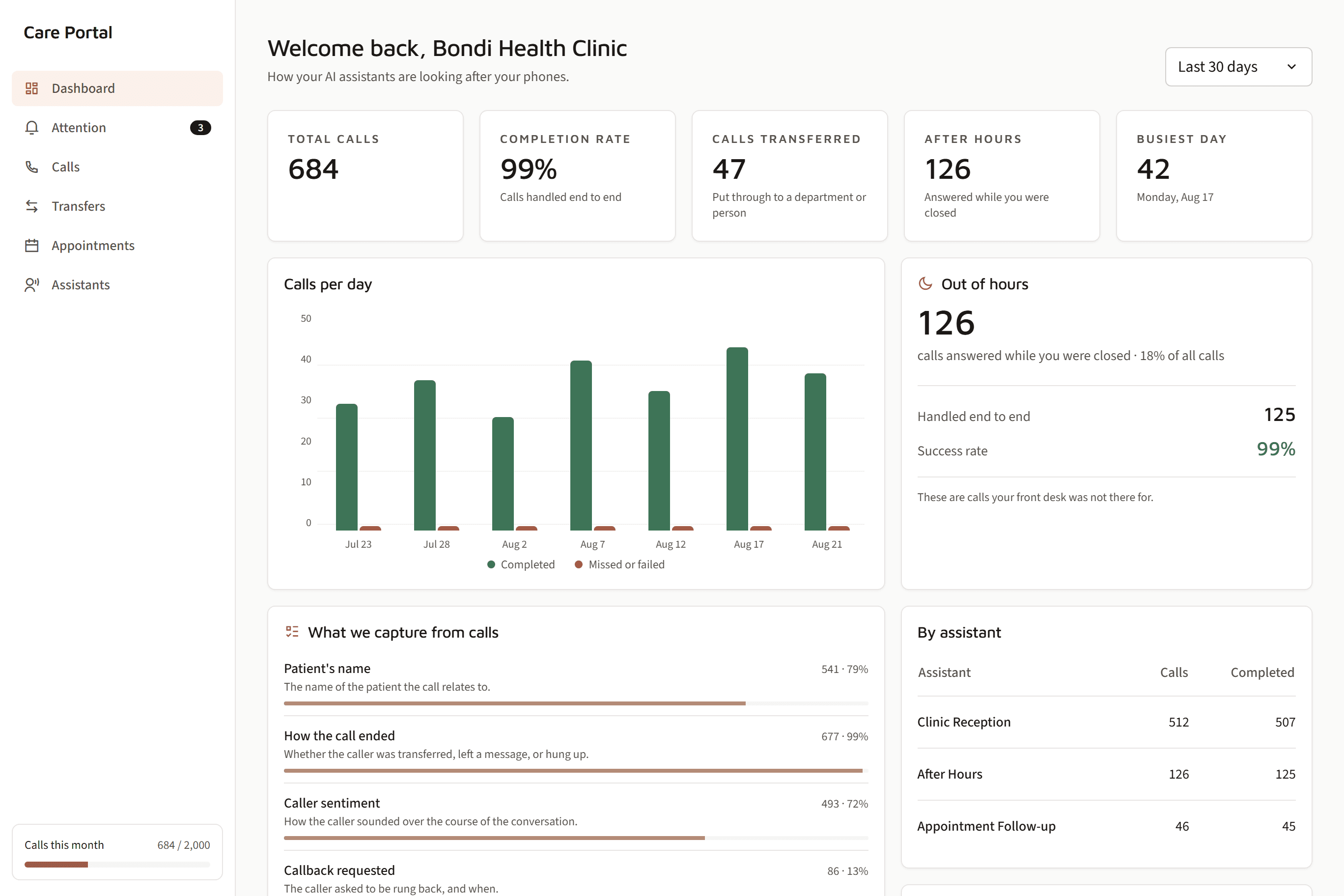Click the Dashboard grid icon
1344x896 pixels.
click(x=32, y=88)
